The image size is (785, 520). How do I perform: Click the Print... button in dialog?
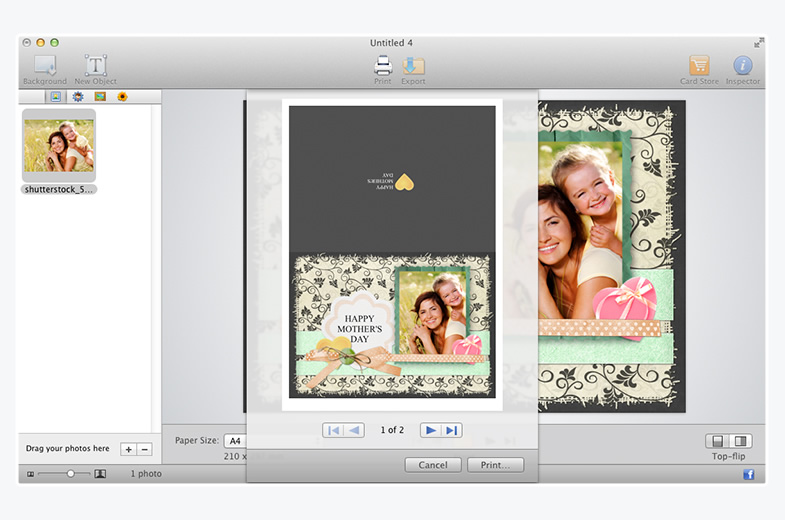pyautogui.click(x=495, y=465)
